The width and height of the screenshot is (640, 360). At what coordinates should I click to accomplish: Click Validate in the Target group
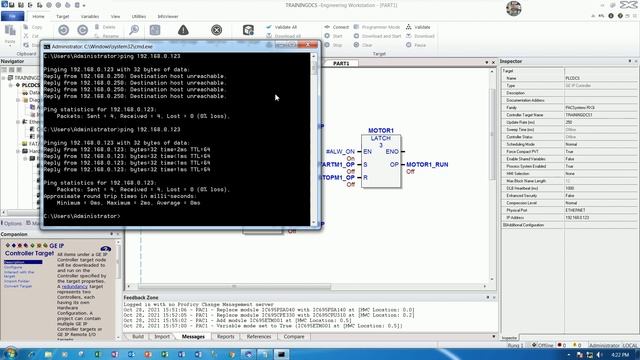[418, 27]
